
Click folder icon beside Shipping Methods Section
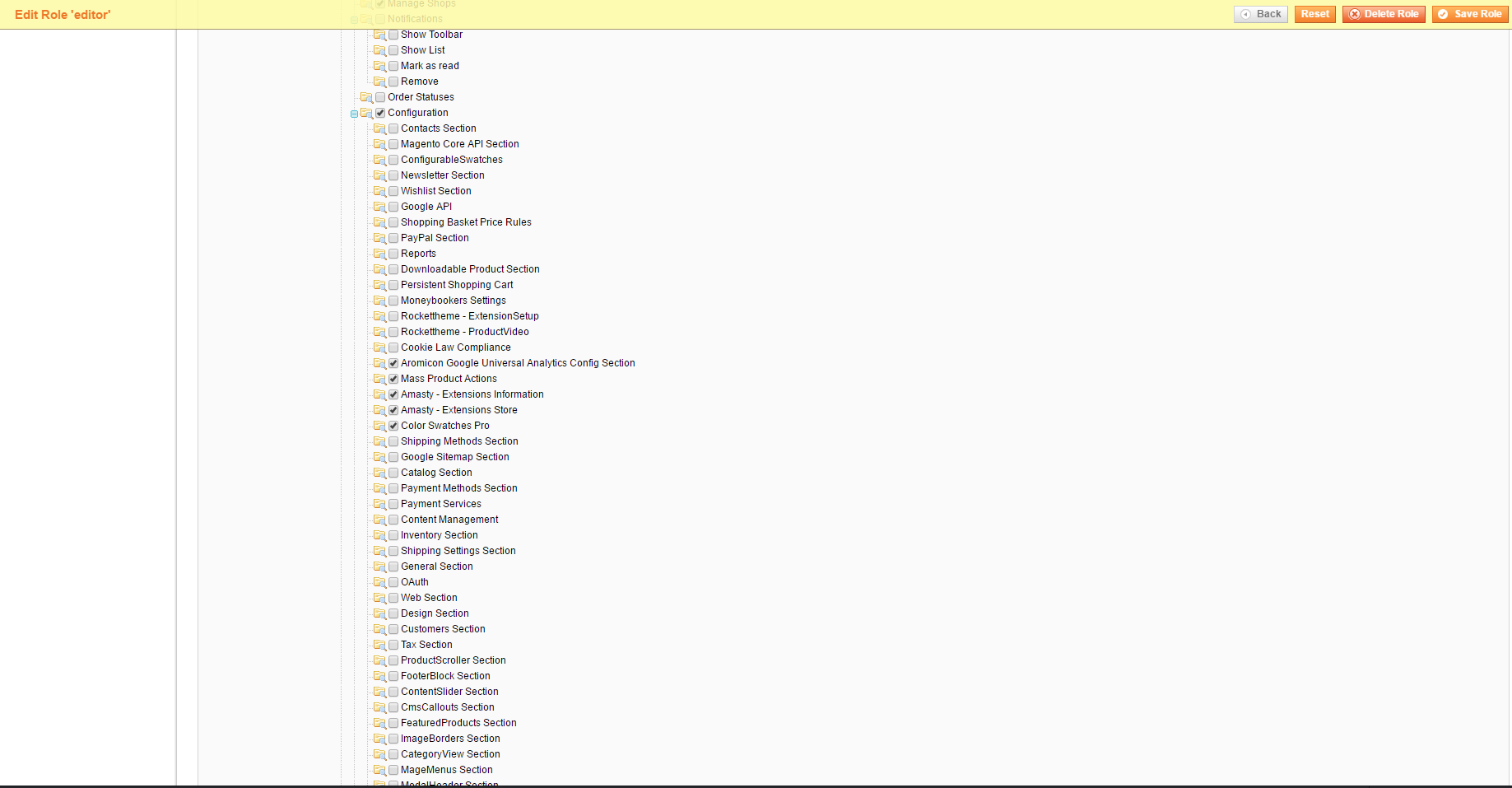pyautogui.click(x=379, y=441)
